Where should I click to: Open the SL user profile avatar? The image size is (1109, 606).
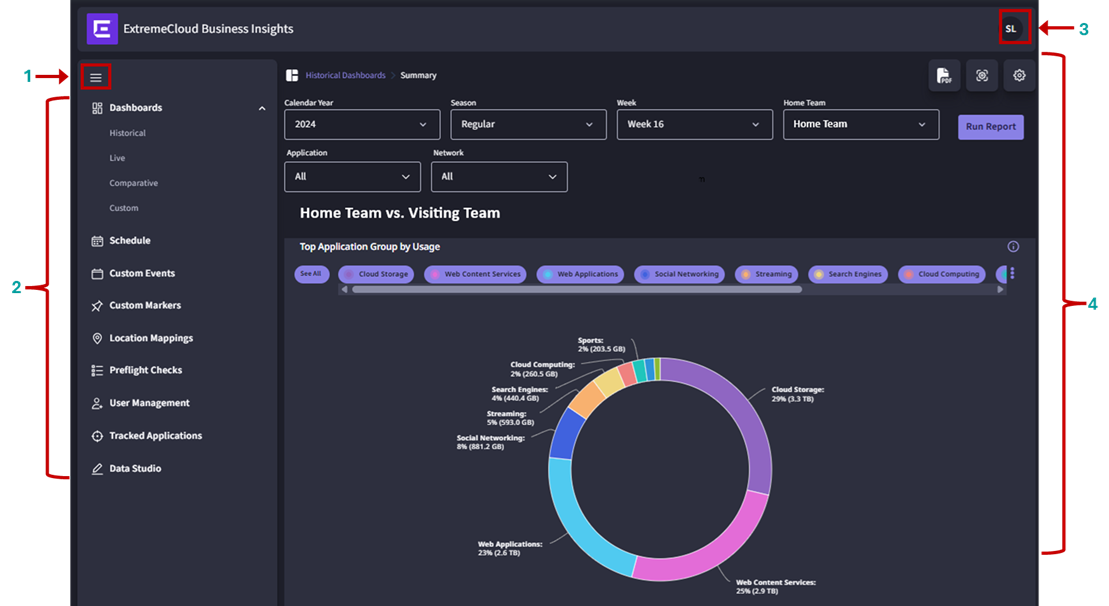[1011, 29]
